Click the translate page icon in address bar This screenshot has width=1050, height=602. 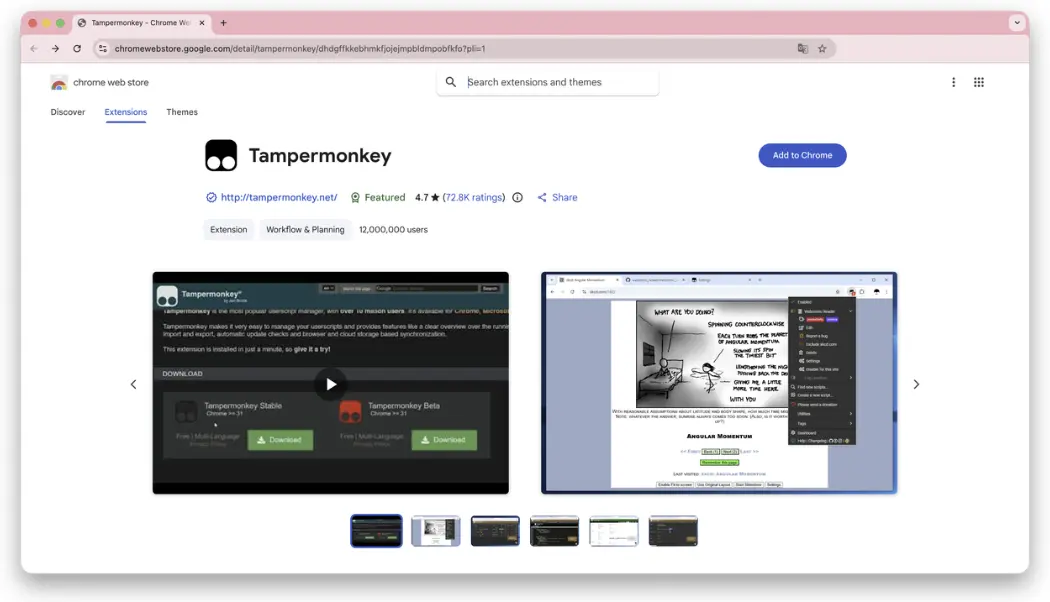tap(802, 48)
